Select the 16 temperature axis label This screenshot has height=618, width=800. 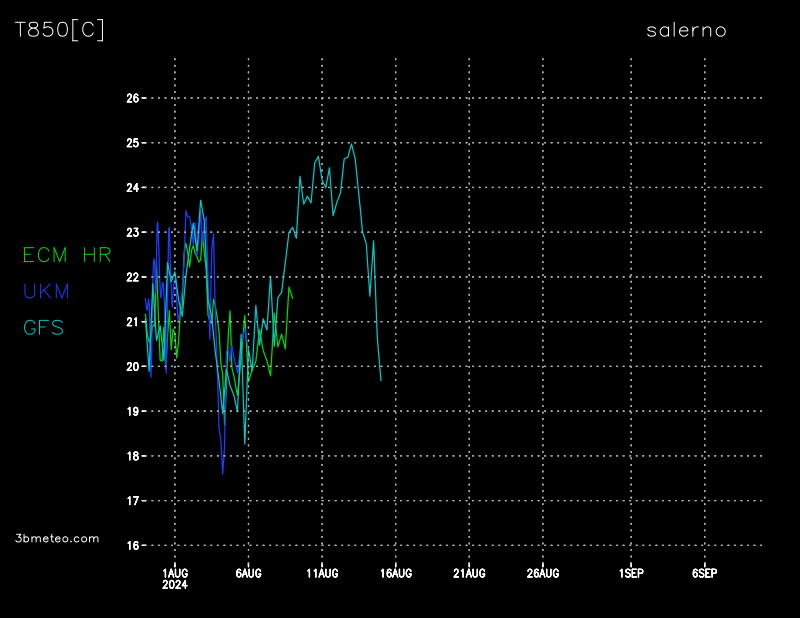[133, 545]
